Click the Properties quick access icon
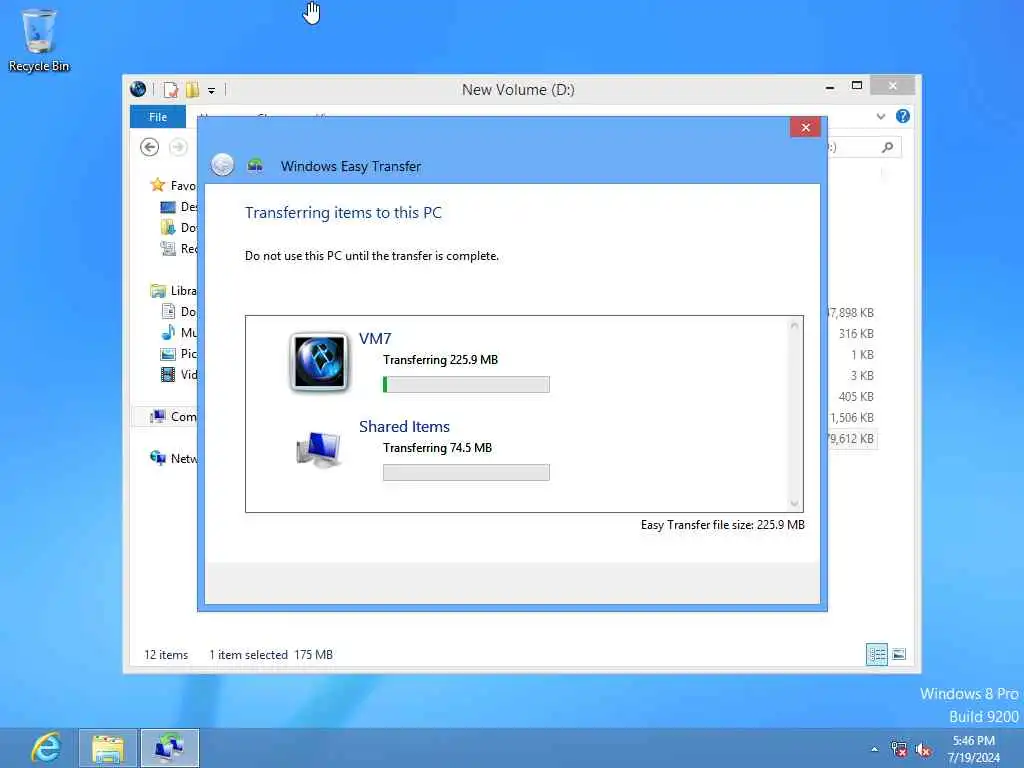This screenshot has width=1024, height=768. point(170,90)
